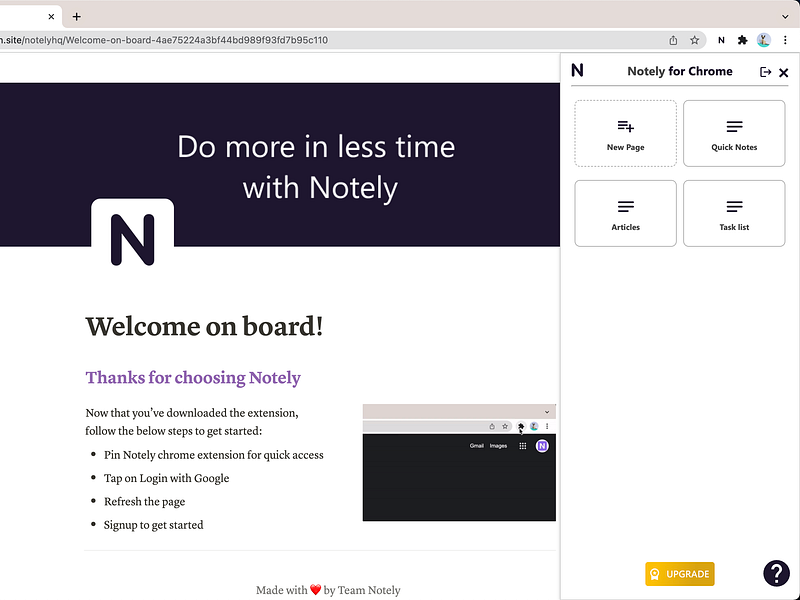
Task: Click the yellow UPGRADE button
Action: coord(679,573)
